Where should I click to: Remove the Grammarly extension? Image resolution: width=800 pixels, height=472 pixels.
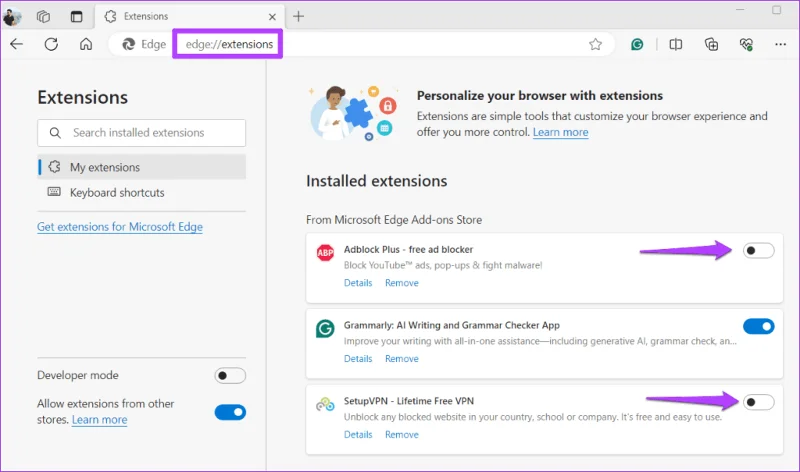coord(402,359)
